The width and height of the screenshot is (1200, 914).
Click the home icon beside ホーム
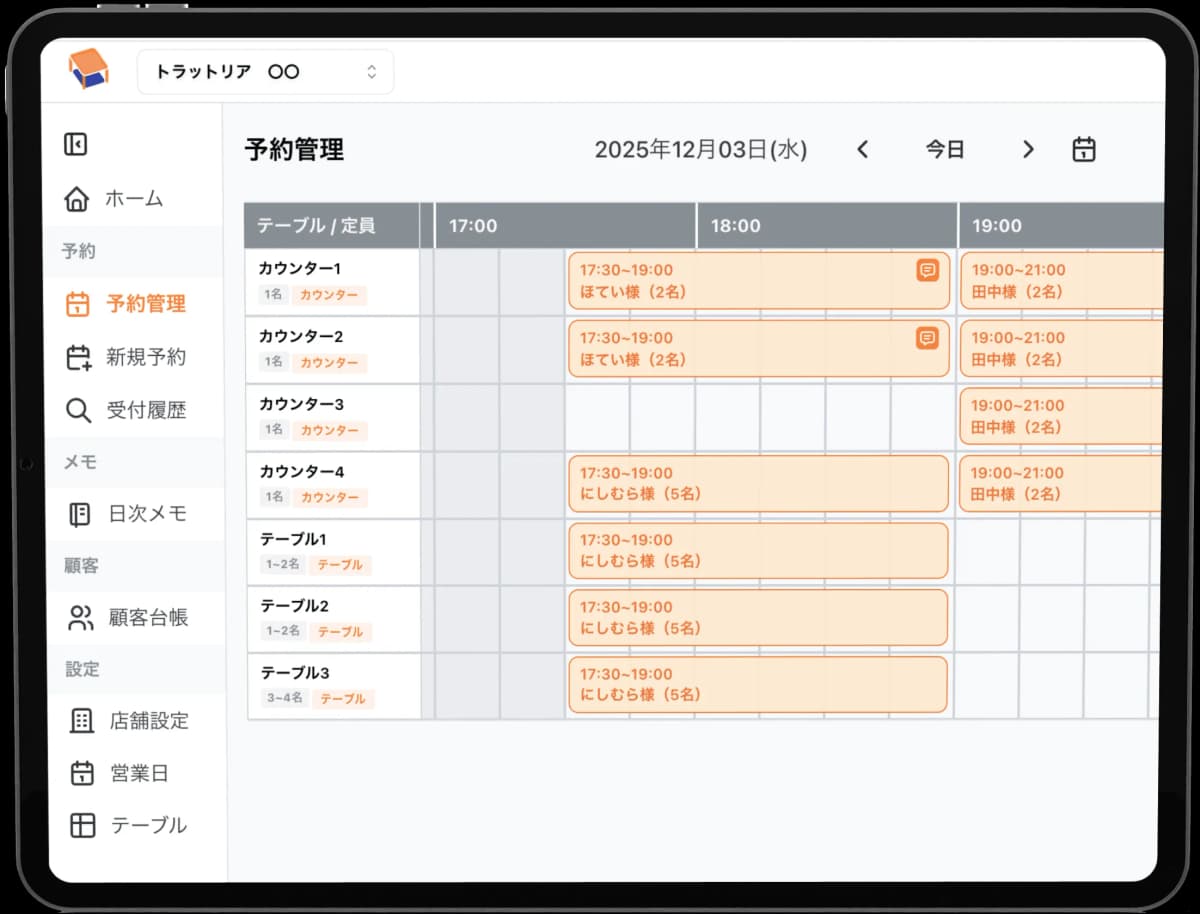[78, 198]
